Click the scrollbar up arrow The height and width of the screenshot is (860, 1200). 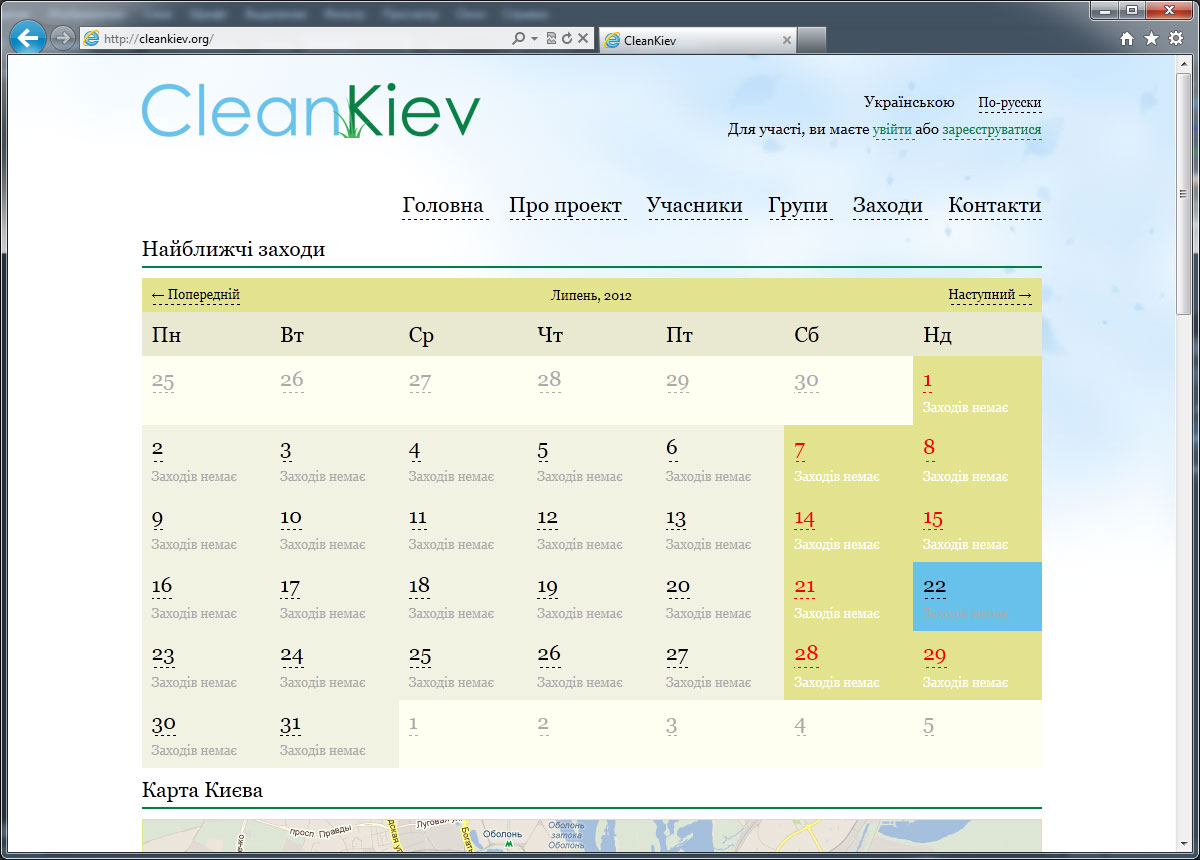pyautogui.click(x=1184, y=62)
